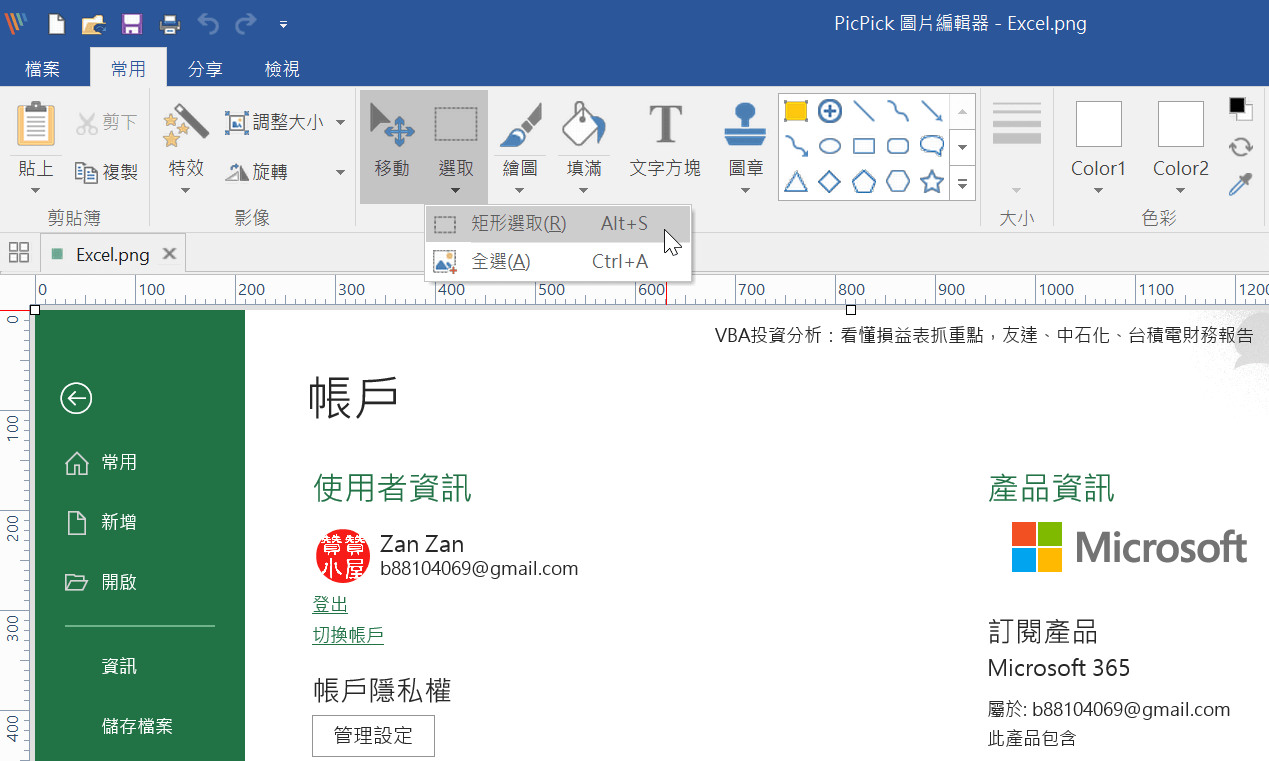Choose the star shape
This screenshot has width=1269, height=761.
[x=932, y=181]
